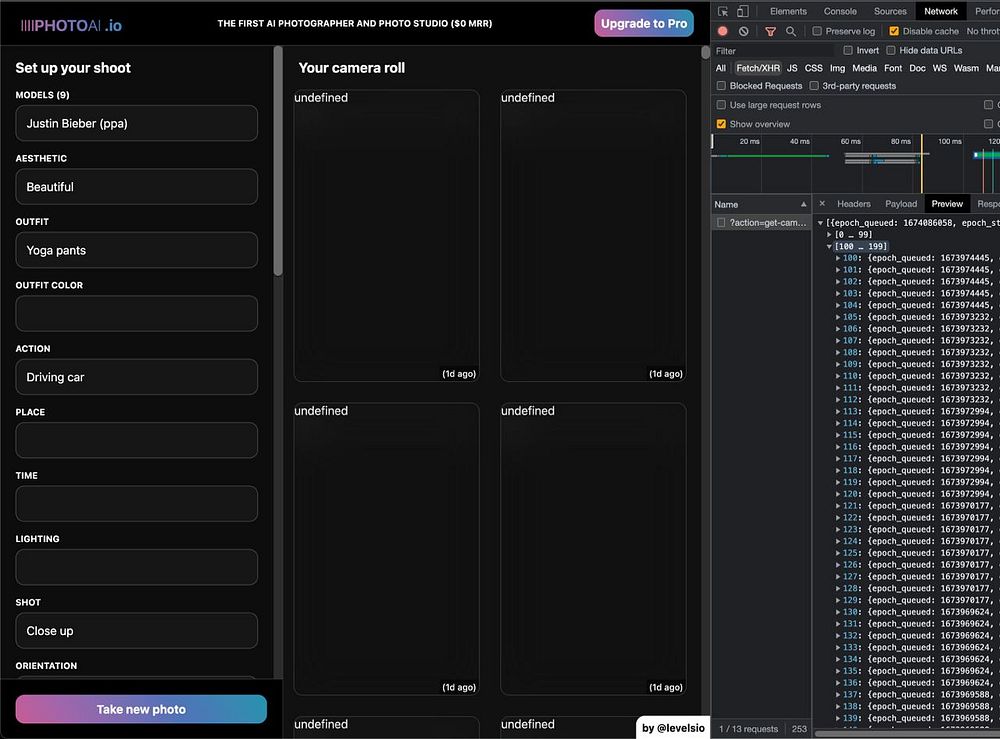The image size is (1000, 739).
Task: Filter requests by JS
Action: [x=792, y=68]
